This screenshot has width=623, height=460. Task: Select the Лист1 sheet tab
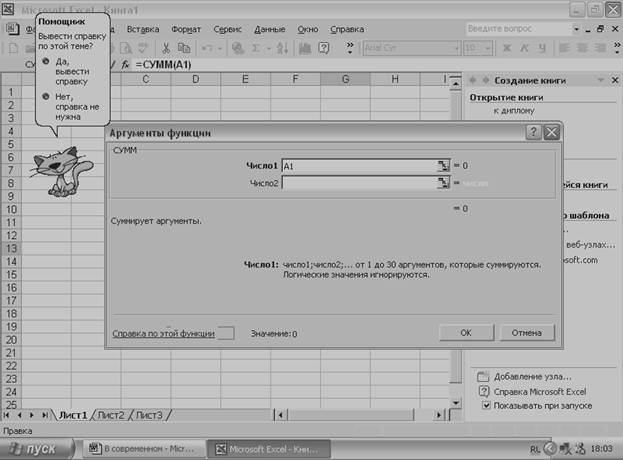point(73,415)
